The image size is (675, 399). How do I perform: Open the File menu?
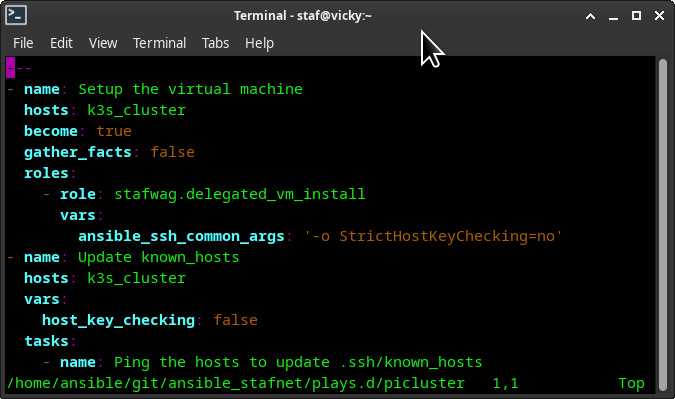click(x=23, y=43)
